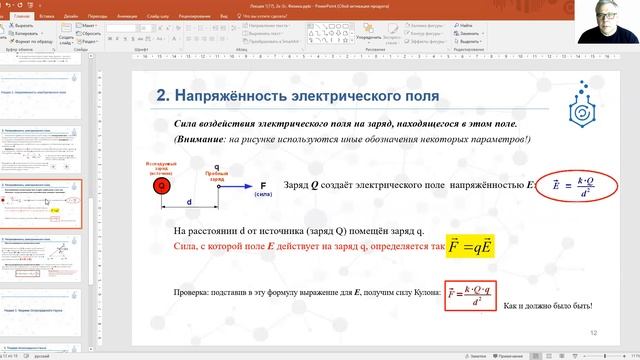Toggle Underline formatting button
The image size is (640, 360).
pyautogui.click(x=125, y=39)
